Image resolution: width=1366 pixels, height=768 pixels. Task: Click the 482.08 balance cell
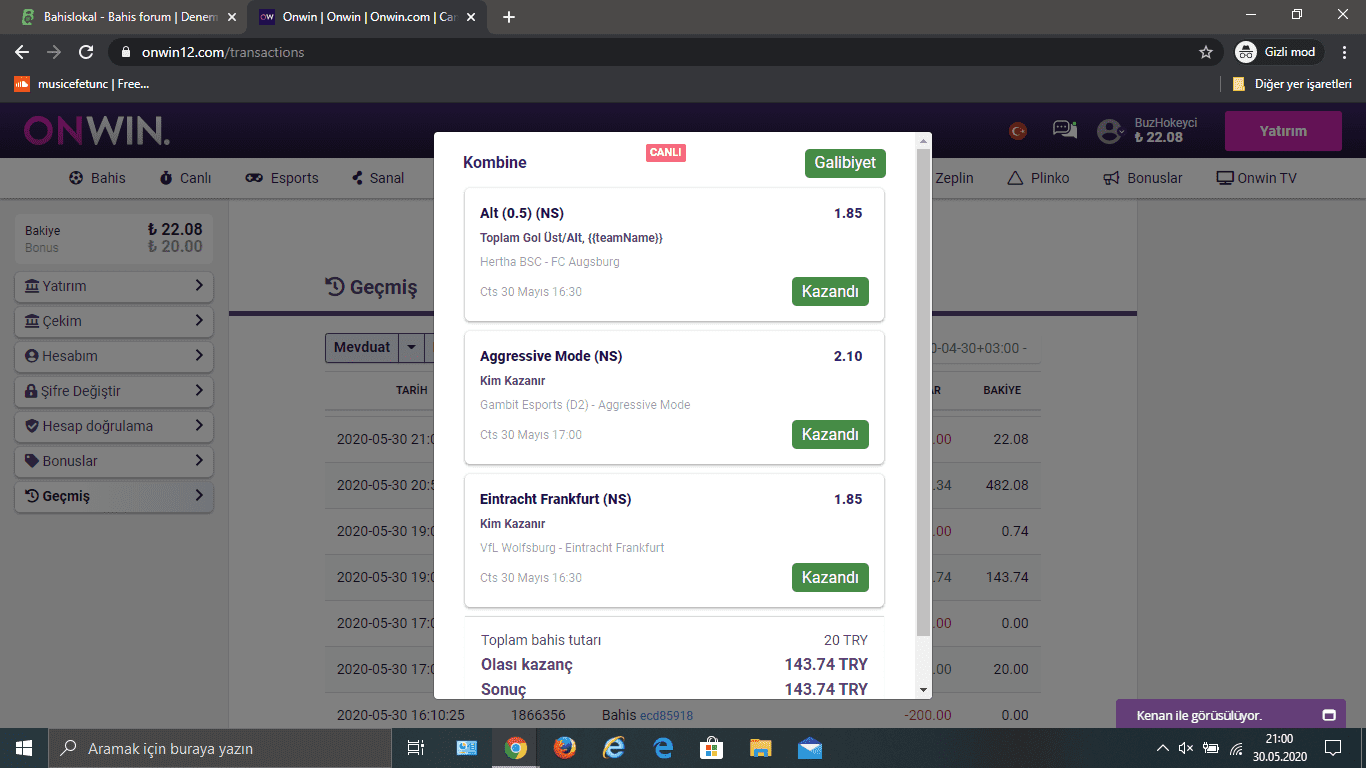[1007, 485]
